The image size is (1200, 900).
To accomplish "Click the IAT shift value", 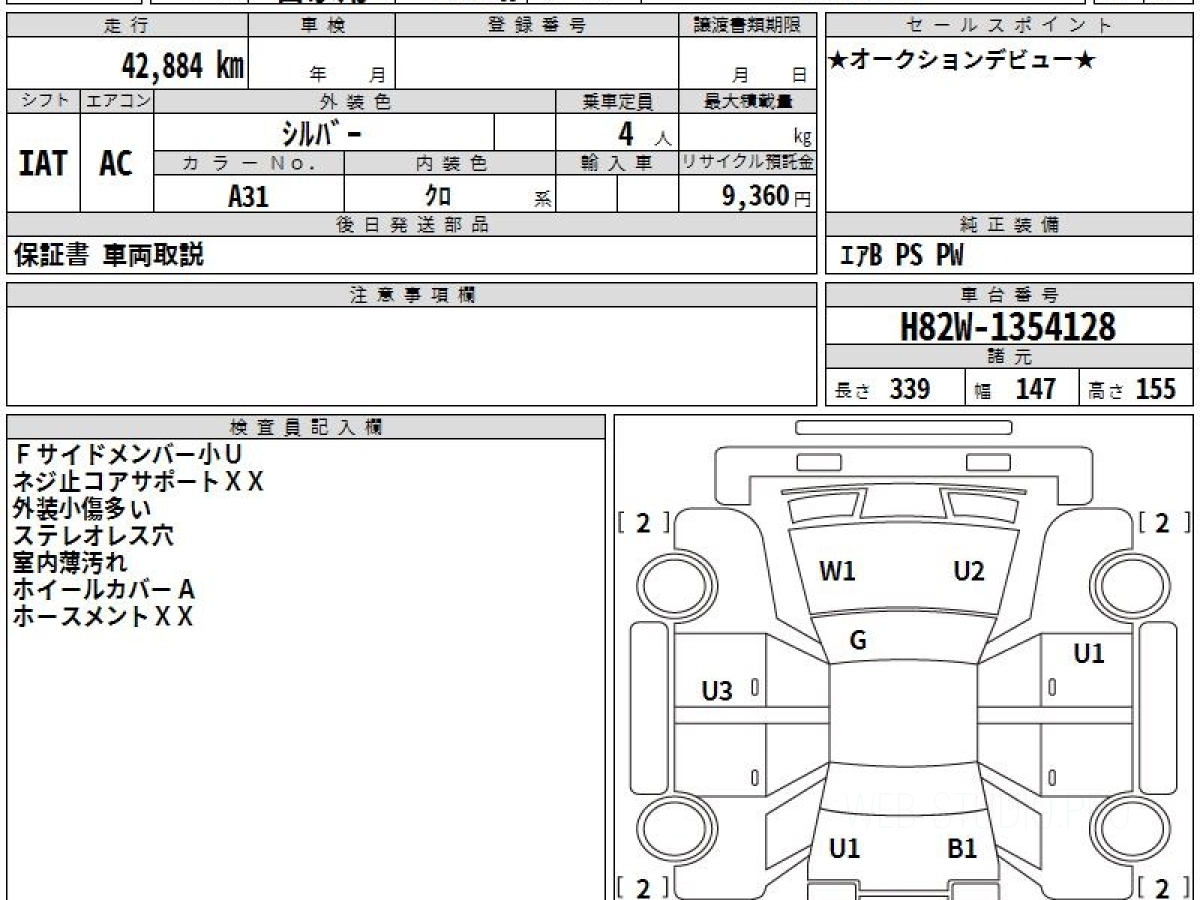I will click(x=43, y=163).
